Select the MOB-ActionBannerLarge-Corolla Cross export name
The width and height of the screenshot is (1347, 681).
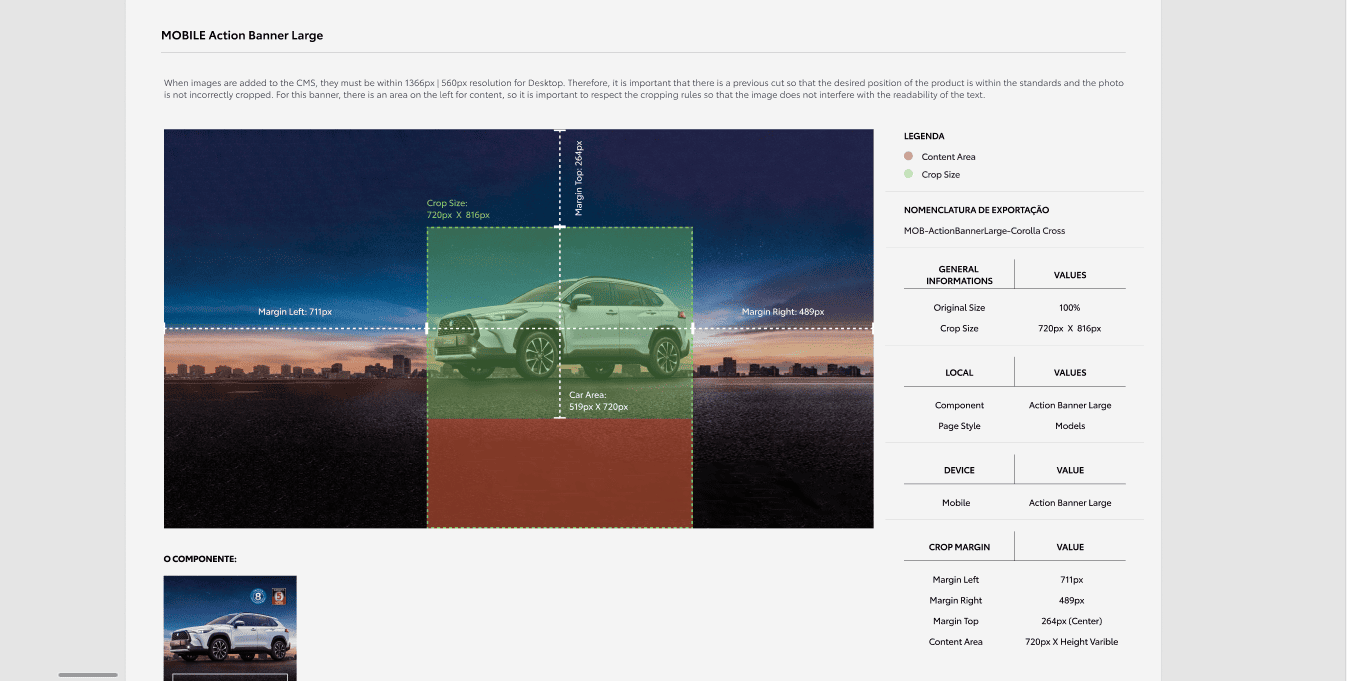pos(984,231)
